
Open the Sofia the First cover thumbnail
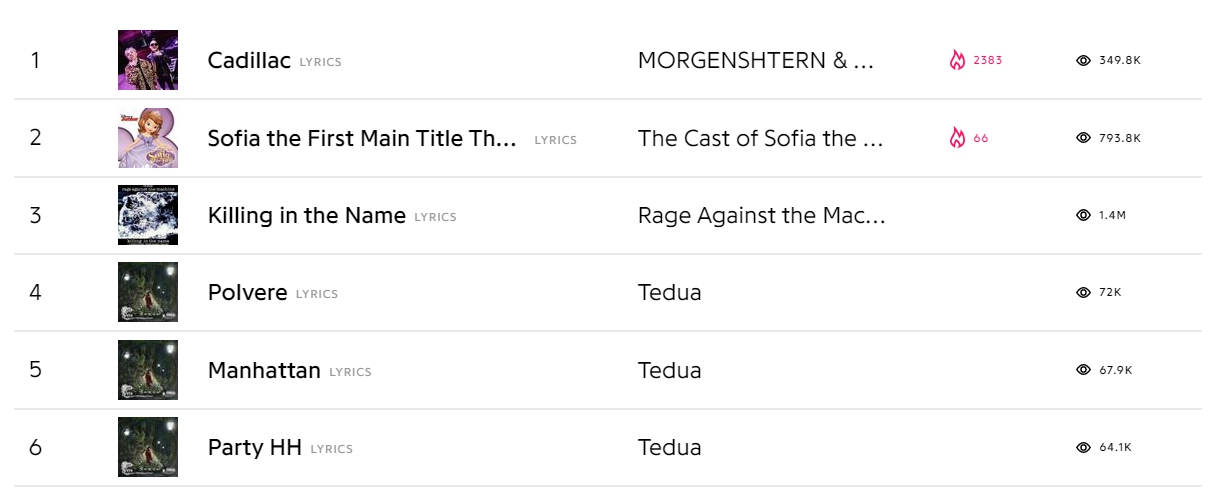(x=148, y=138)
